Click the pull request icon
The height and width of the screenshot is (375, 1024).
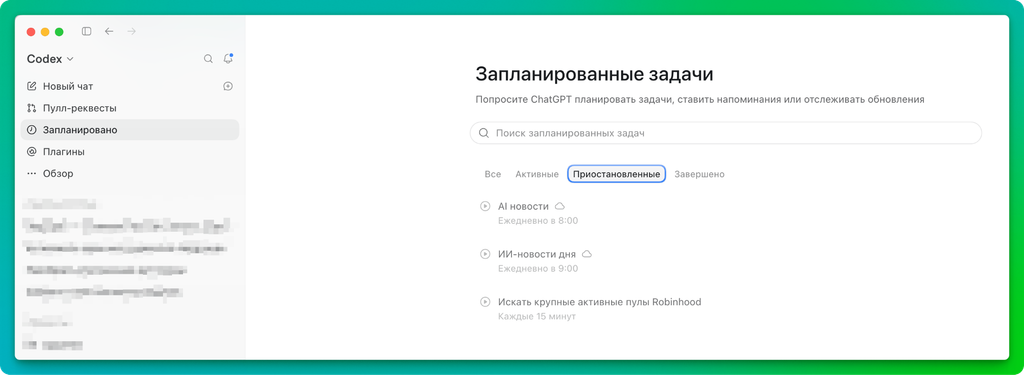tap(31, 108)
